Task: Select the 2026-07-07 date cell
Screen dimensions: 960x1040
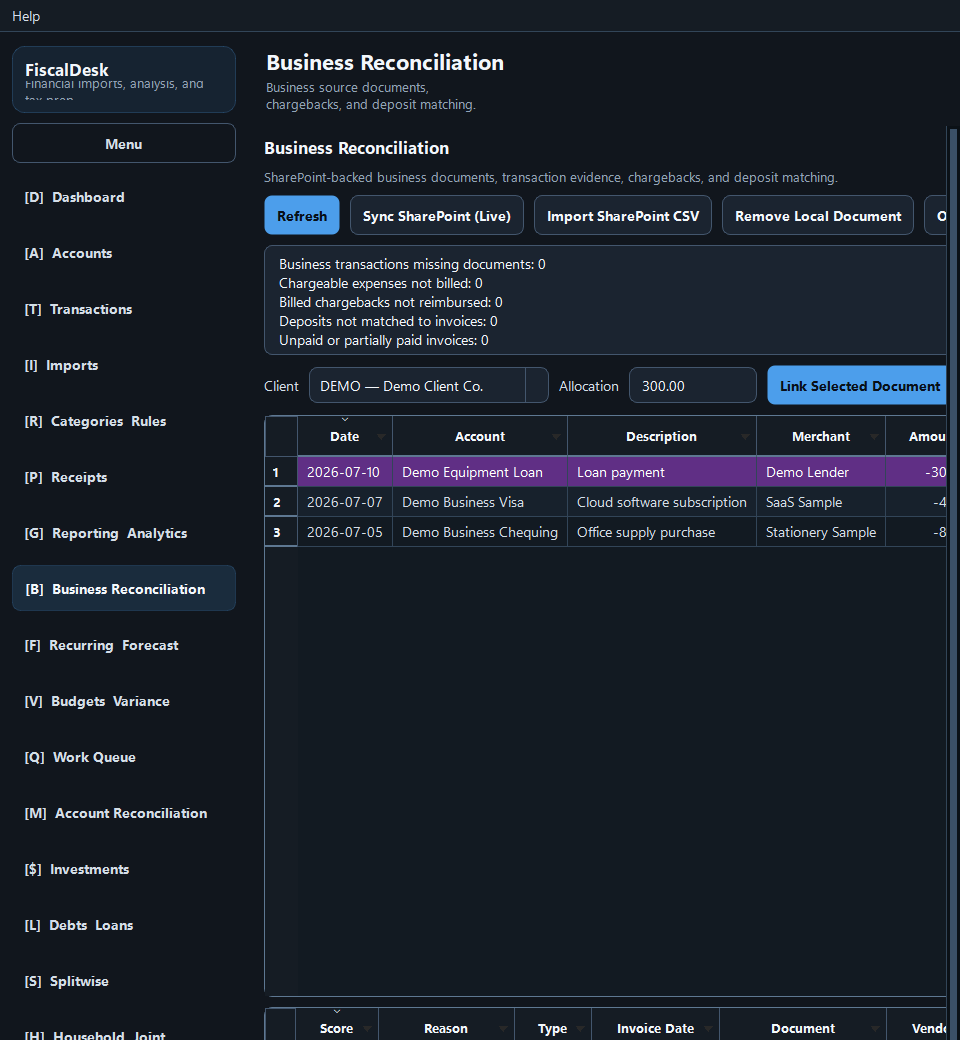Action: (345, 502)
